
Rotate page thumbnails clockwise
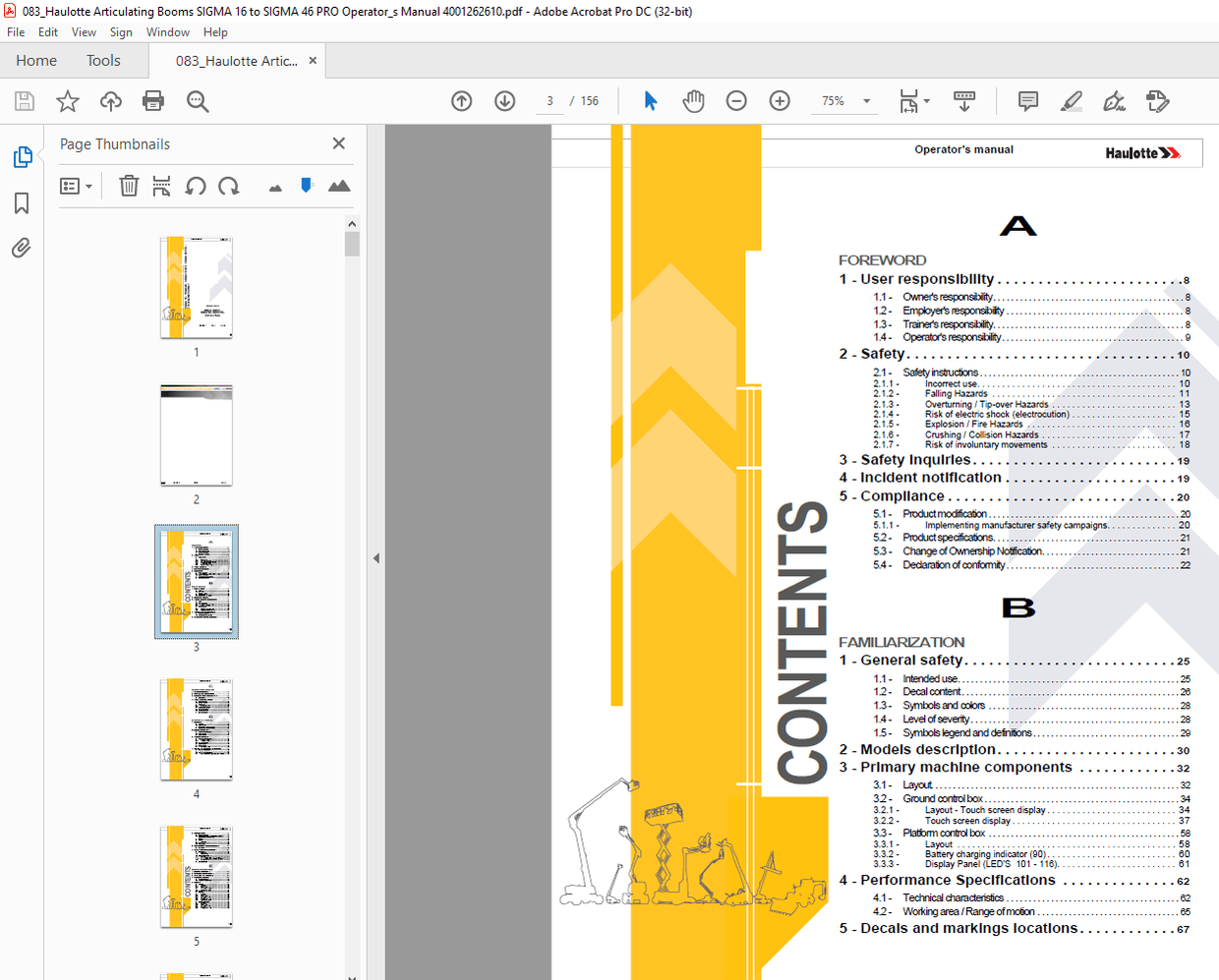[x=229, y=186]
